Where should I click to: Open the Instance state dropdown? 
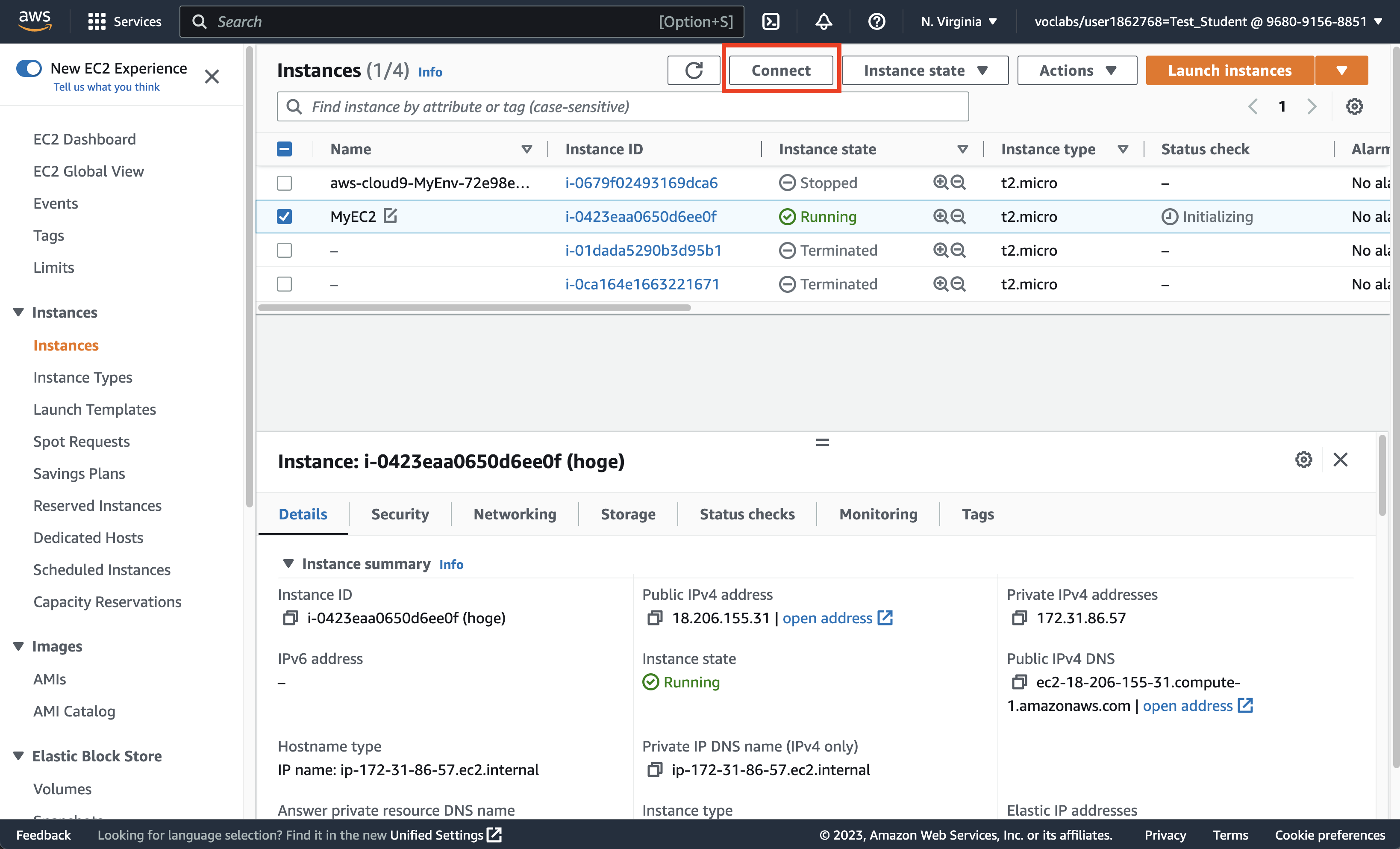point(924,71)
